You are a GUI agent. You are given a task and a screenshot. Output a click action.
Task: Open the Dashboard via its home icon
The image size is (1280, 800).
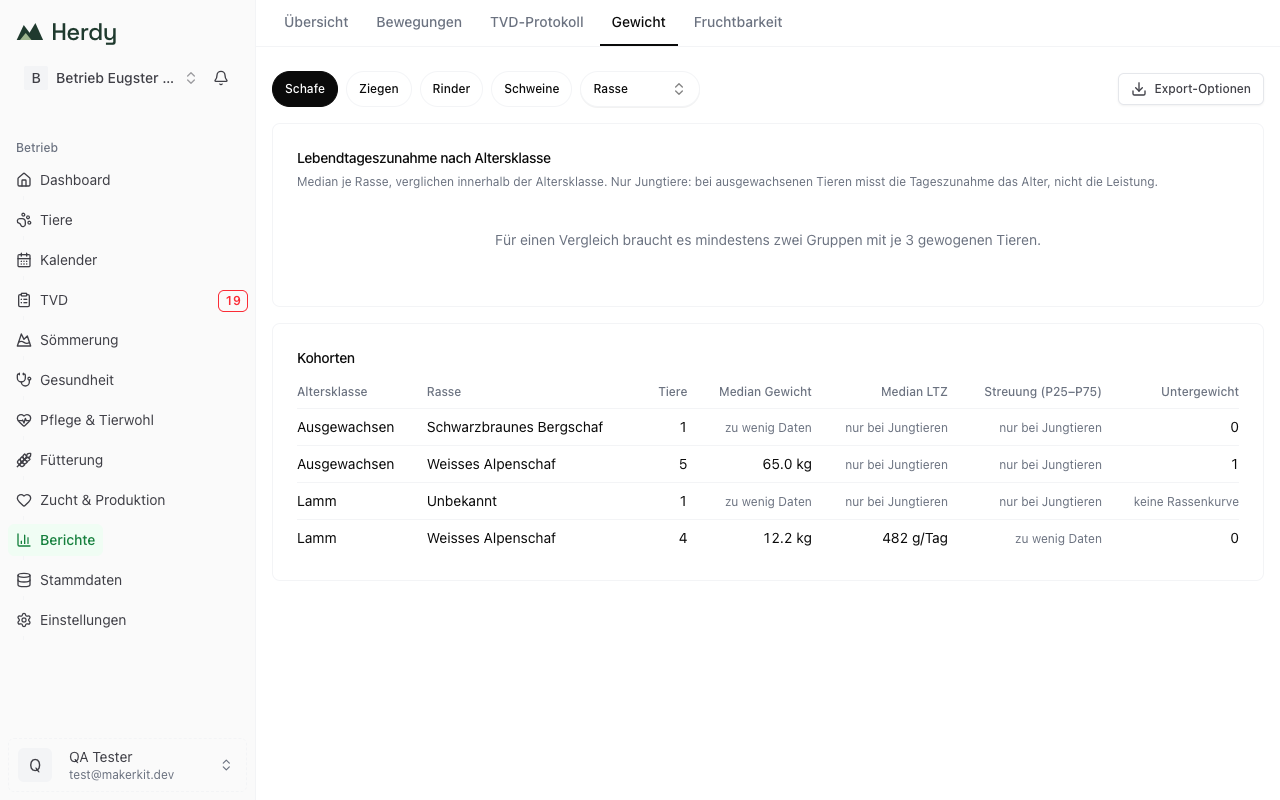point(25,180)
